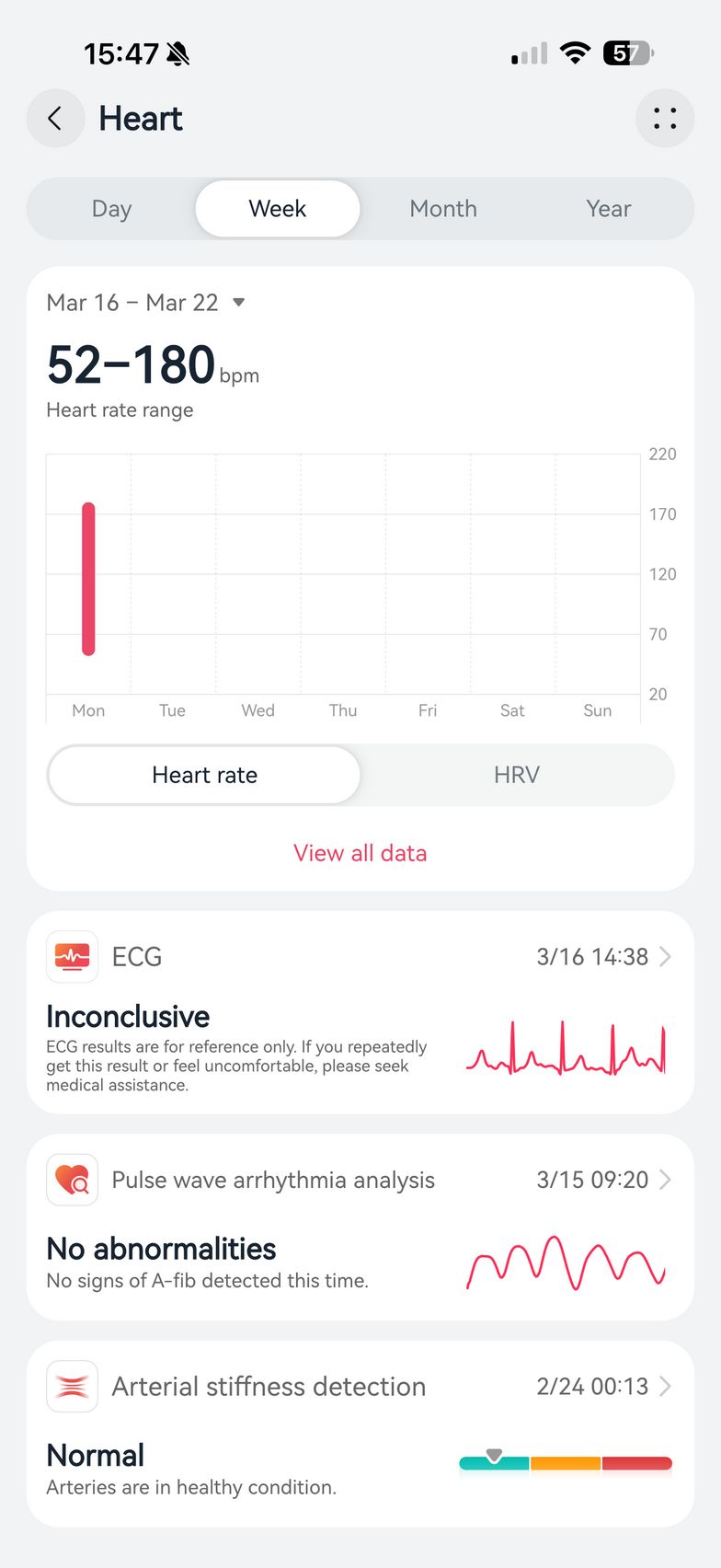Screen dimensions: 721x1568
Task: Open the four-dot more options menu
Action: tap(664, 119)
